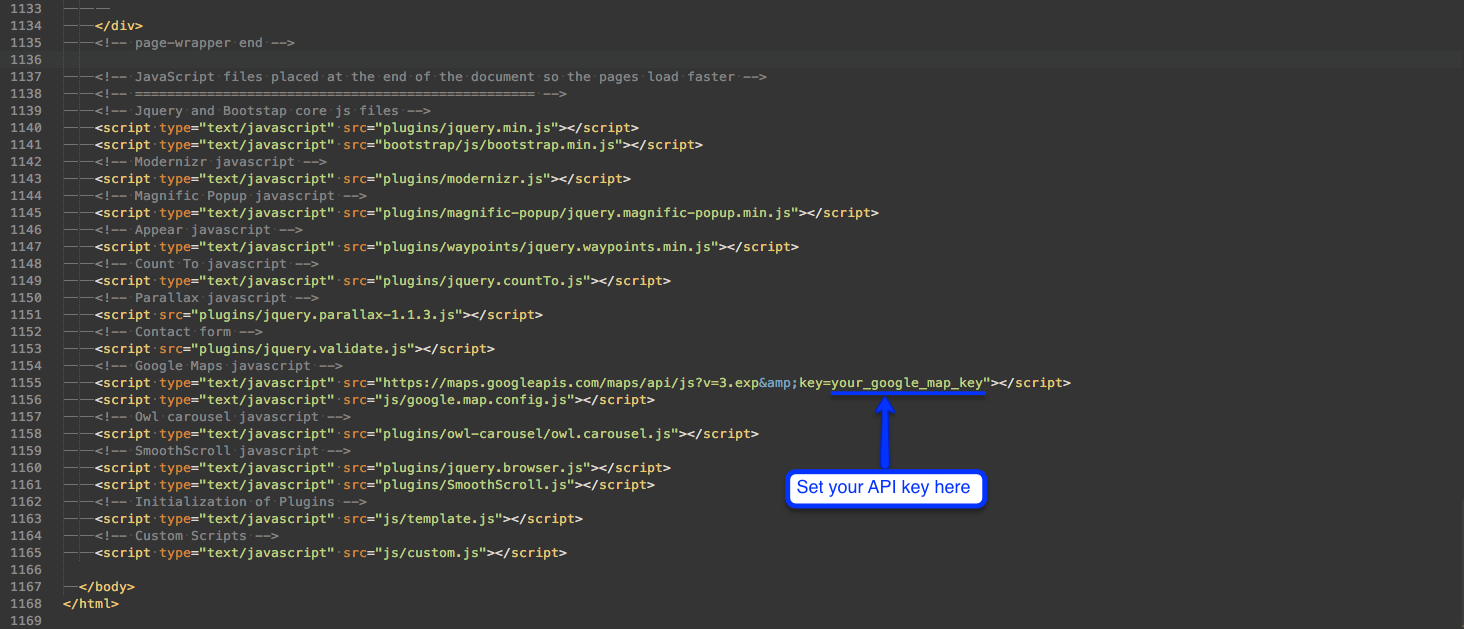Click the your_google_map_key placeholder text
The width and height of the screenshot is (1464, 629).
(x=908, y=383)
